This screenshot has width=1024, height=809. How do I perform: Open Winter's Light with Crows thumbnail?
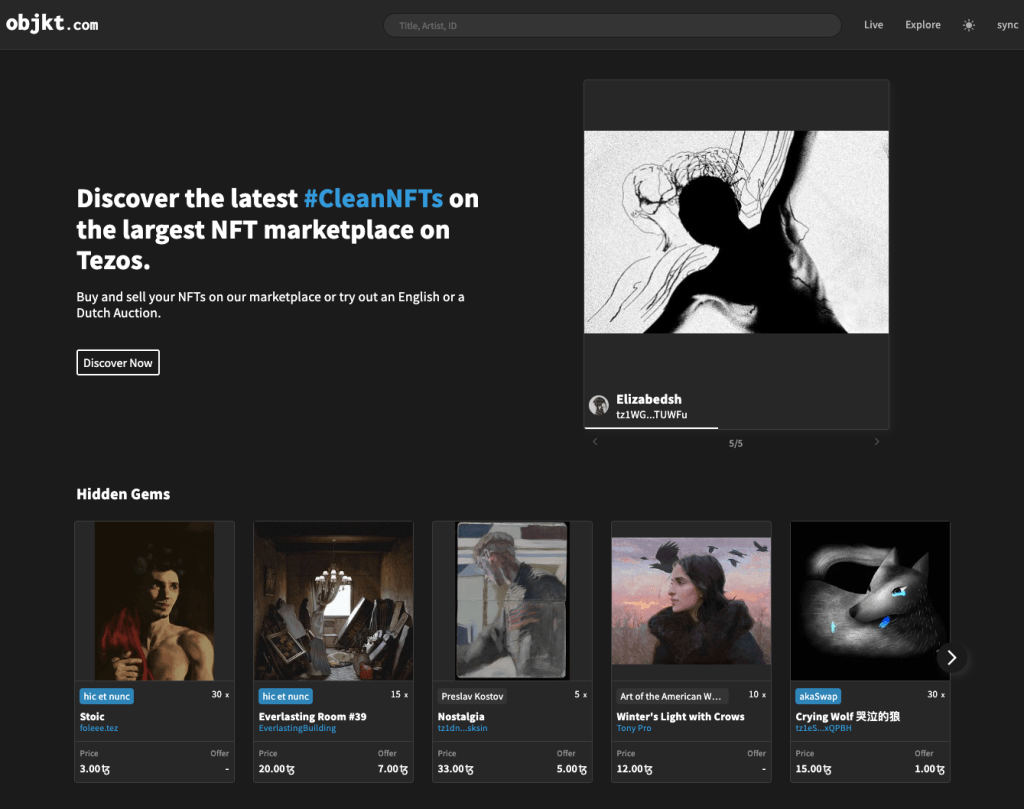point(691,601)
